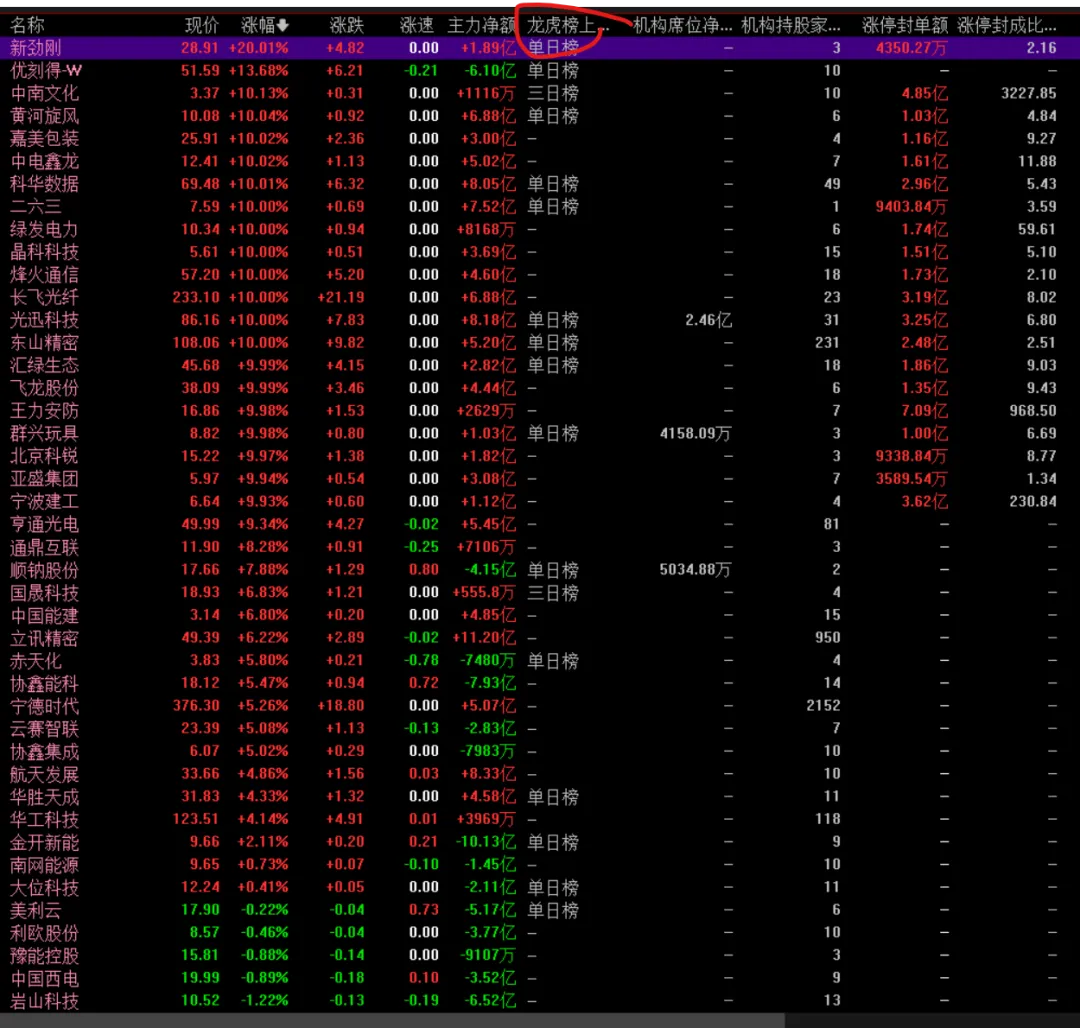Click the 2.46亿 value in 光迅科技 row
This screenshot has height=1028, width=1080.
click(x=709, y=321)
